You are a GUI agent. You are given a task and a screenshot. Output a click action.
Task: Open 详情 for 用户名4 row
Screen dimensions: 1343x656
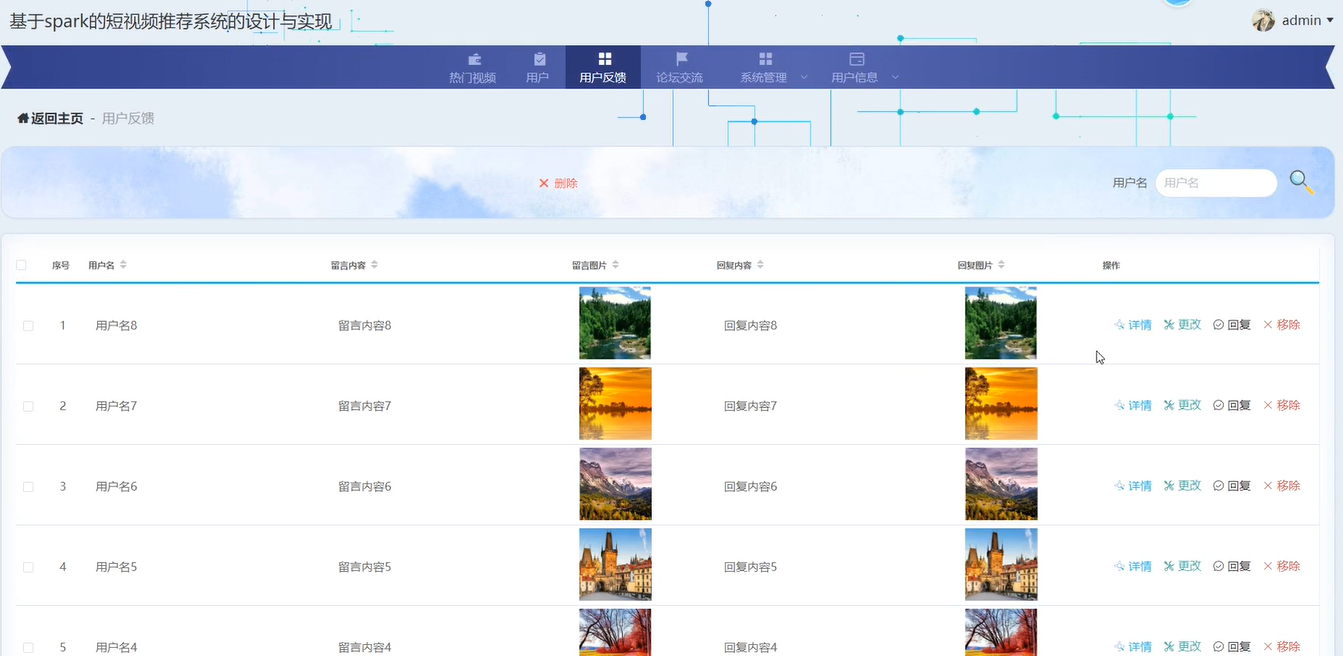coord(1133,647)
